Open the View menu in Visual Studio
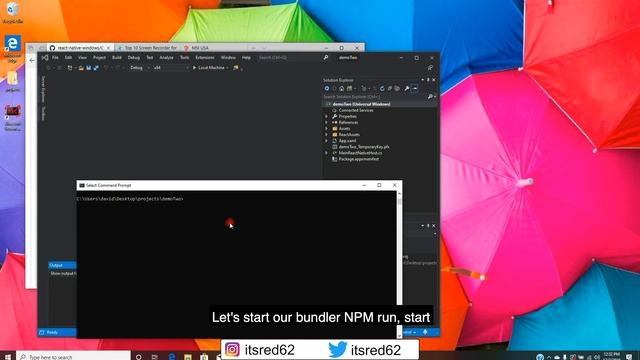The height and width of the screenshot is (360, 640). point(82,58)
